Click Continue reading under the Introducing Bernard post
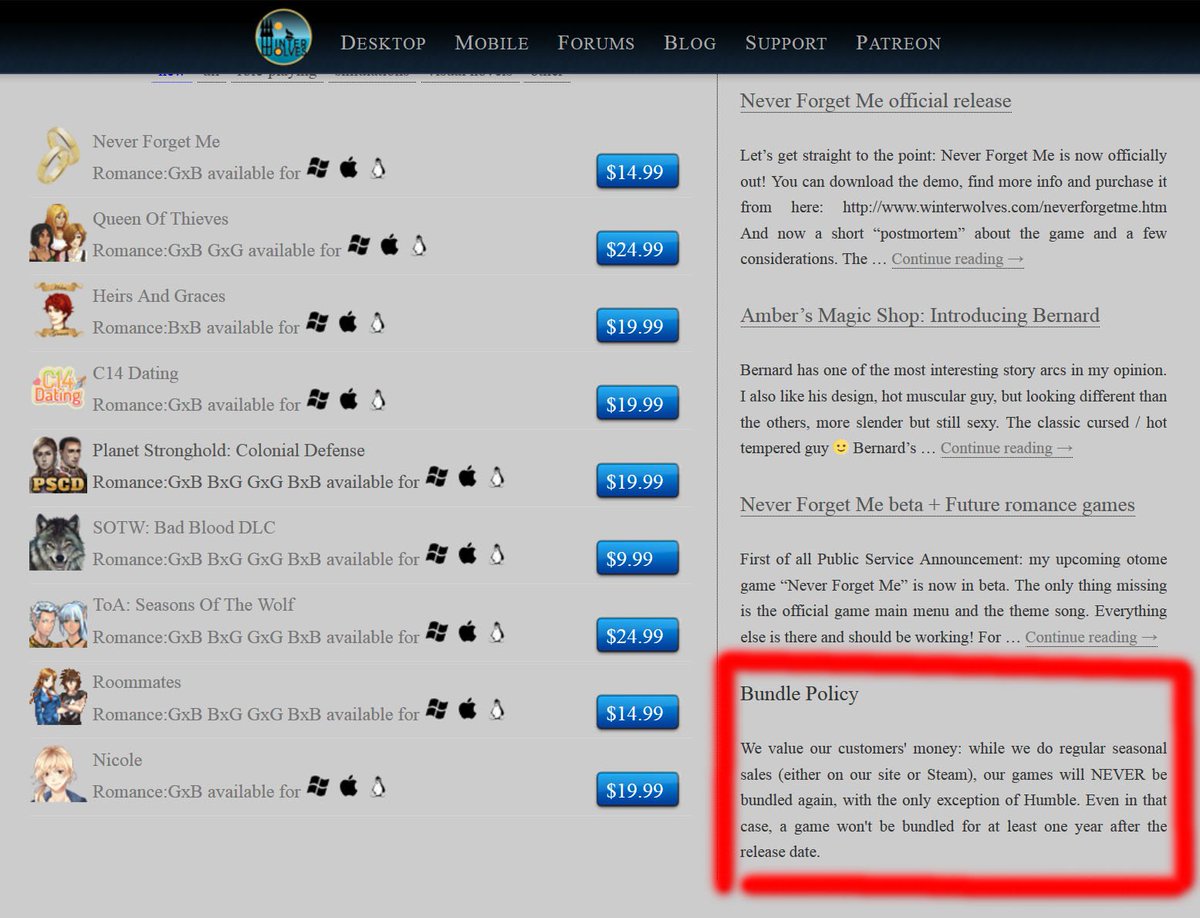 1007,448
